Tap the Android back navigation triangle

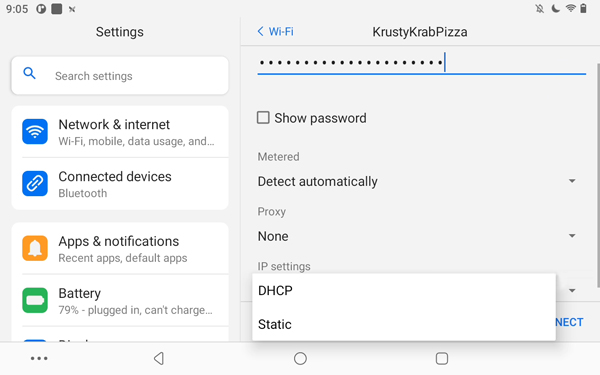pyautogui.click(x=159, y=359)
